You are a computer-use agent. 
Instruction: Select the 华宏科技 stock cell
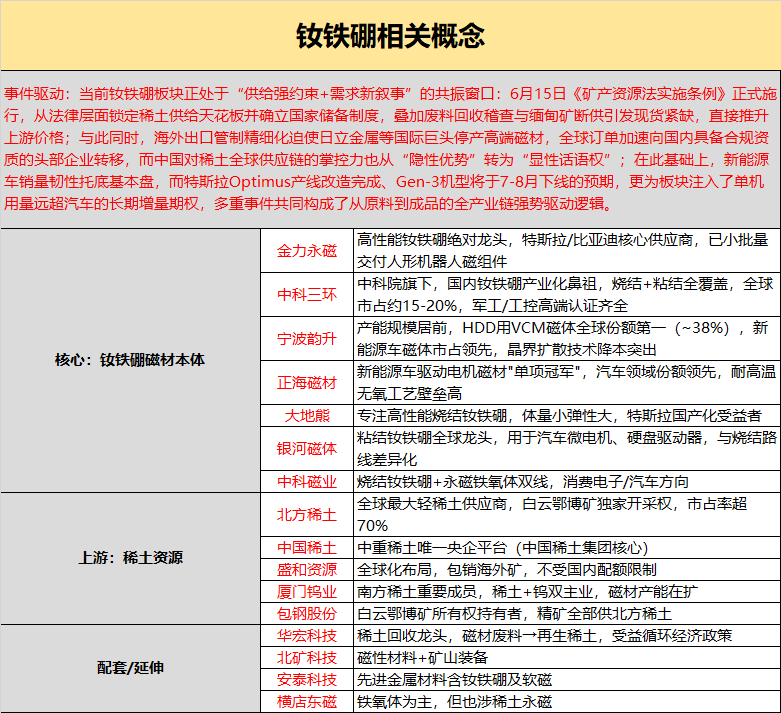(x=307, y=635)
